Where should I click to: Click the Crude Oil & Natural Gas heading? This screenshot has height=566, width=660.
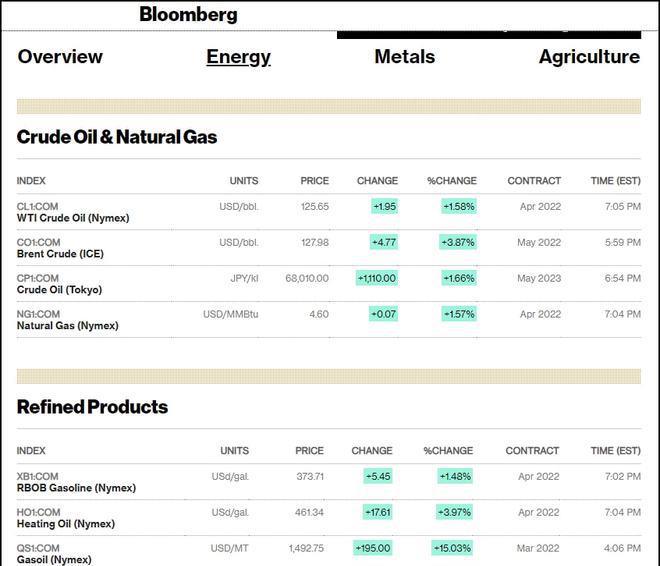(x=117, y=137)
